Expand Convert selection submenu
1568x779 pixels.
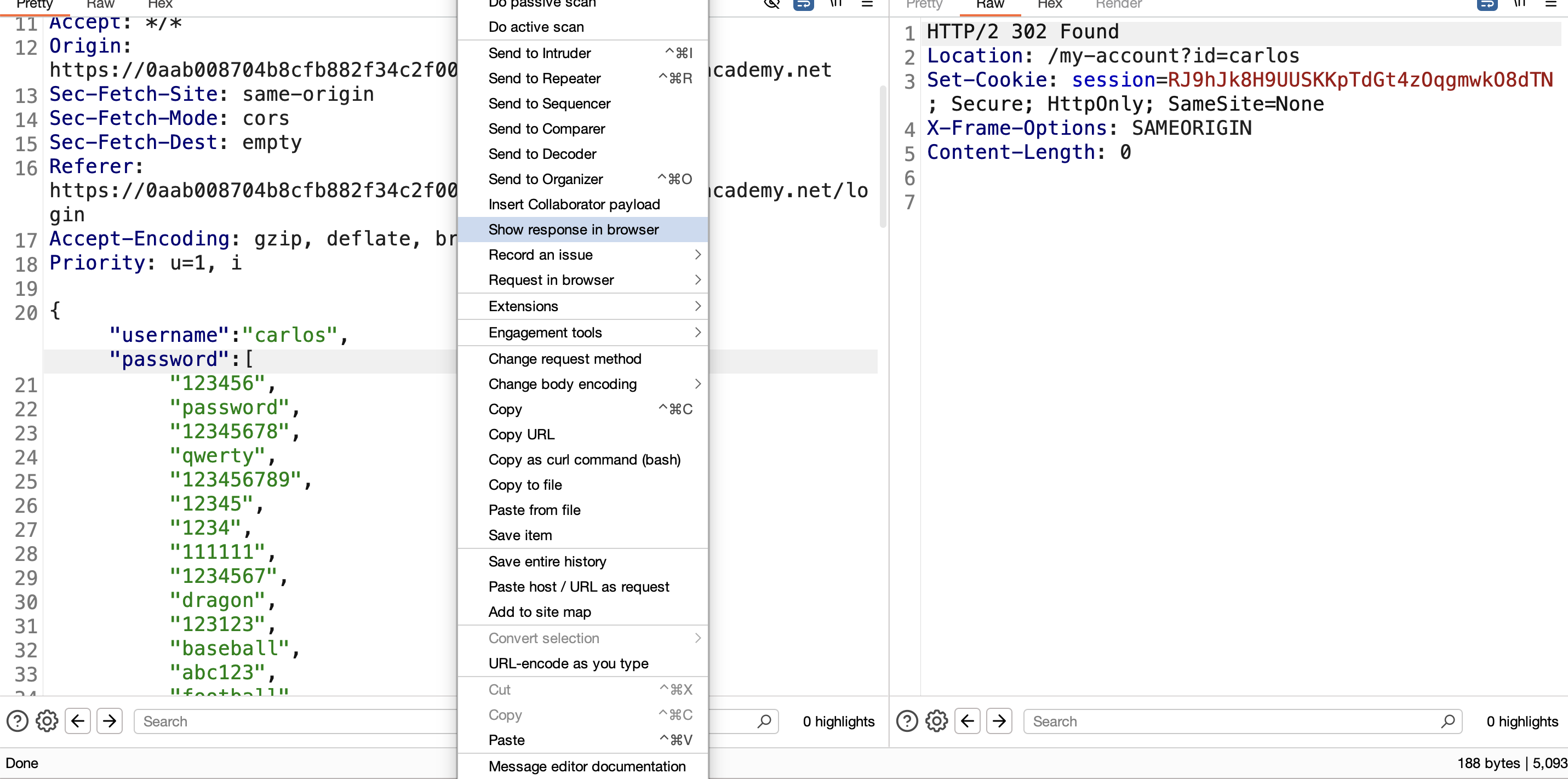[x=583, y=638]
